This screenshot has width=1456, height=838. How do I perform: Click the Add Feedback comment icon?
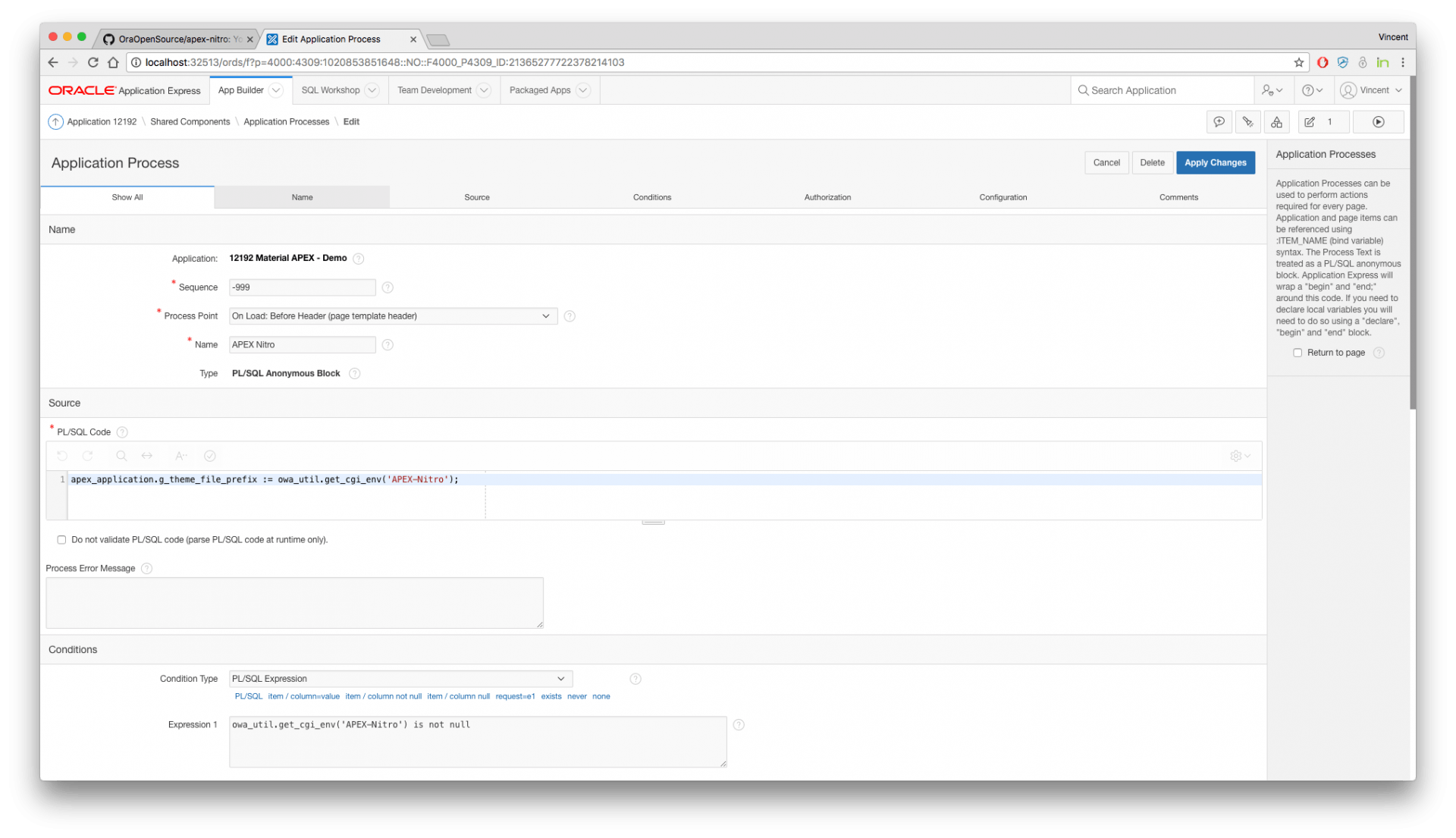[1219, 122]
